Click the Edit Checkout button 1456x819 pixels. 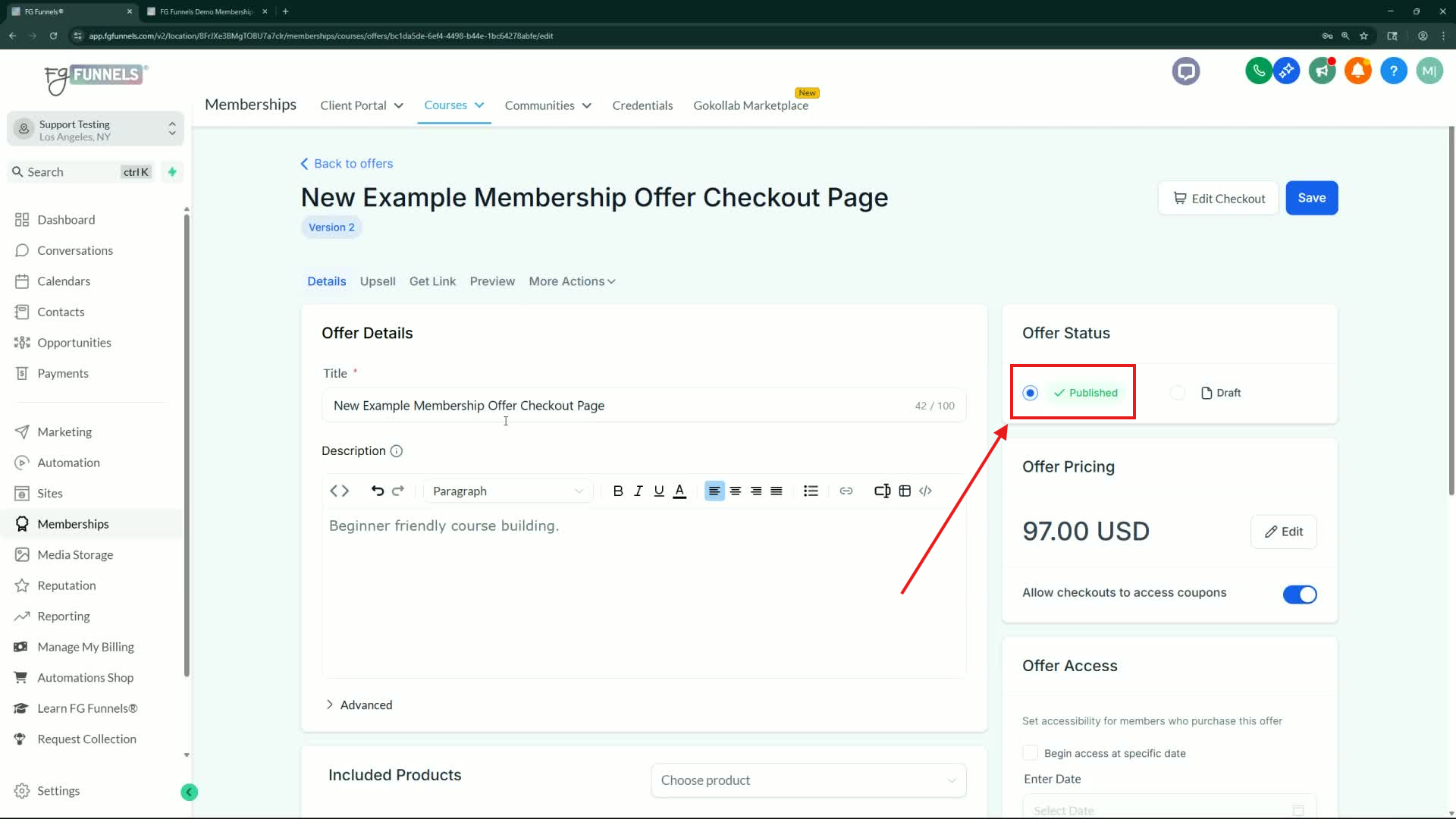point(1219,198)
